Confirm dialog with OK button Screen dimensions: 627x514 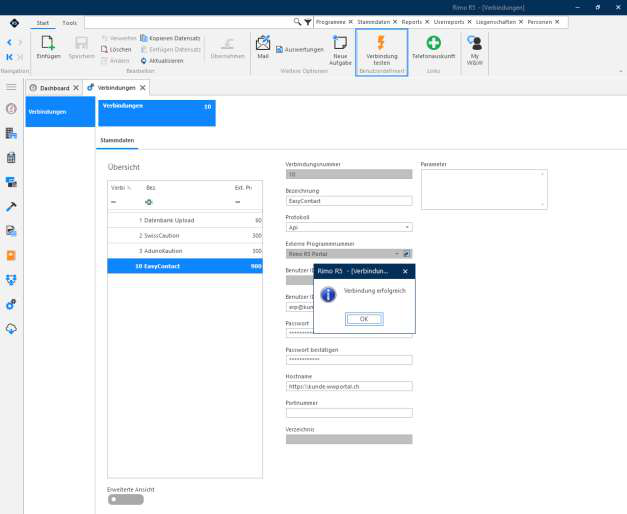click(364, 319)
